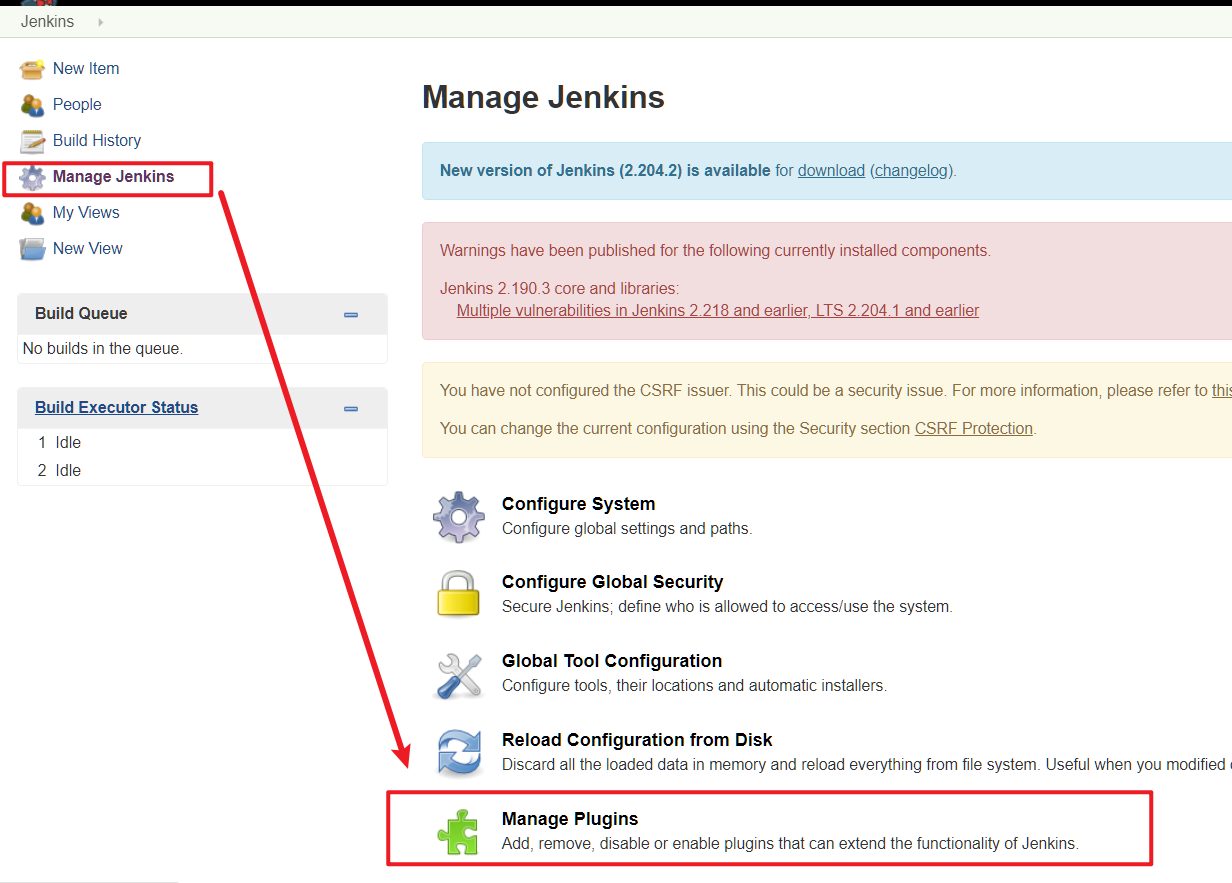Image resolution: width=1232 pixels, height=883 pixels.
Task: Click the People icon in sidebar
Action: (x=33, y=105)
